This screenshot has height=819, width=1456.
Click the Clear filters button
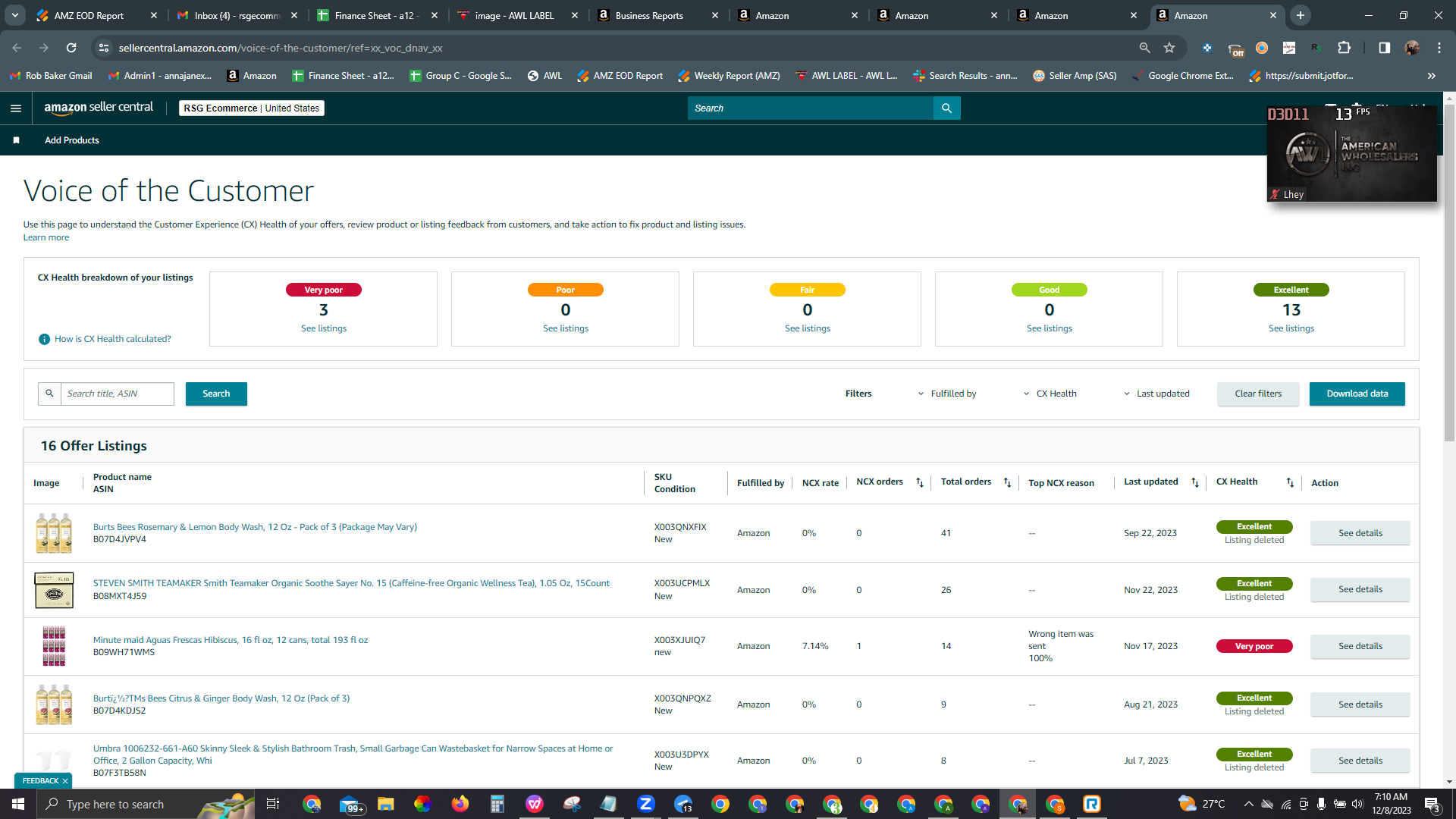pyautogui.click(x=1258, y=394)
